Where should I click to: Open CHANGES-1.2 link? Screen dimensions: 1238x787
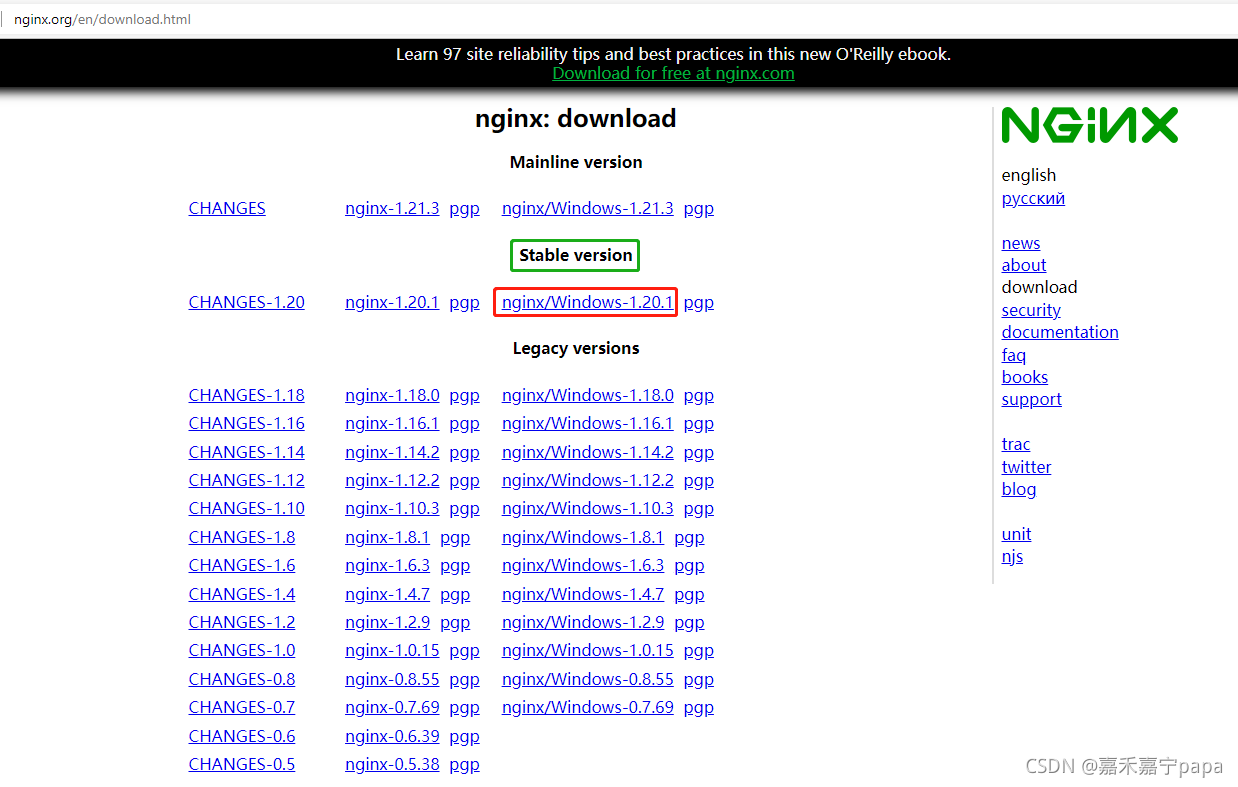point(242,622)
